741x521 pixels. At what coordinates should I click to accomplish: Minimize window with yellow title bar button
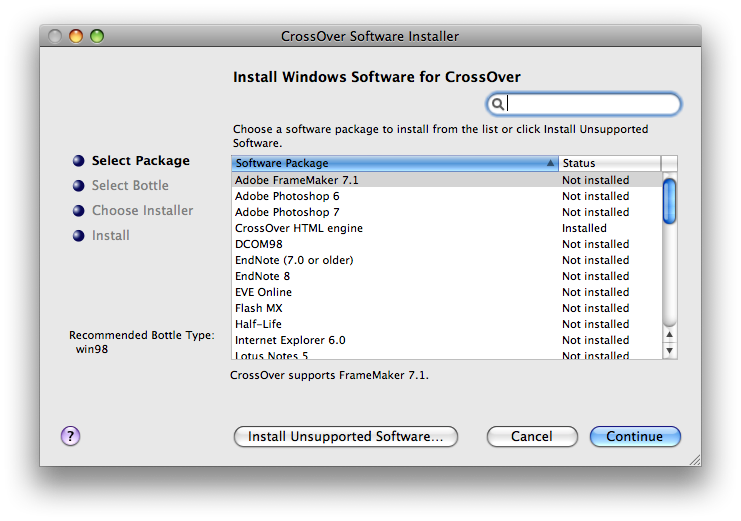[76, 36]
